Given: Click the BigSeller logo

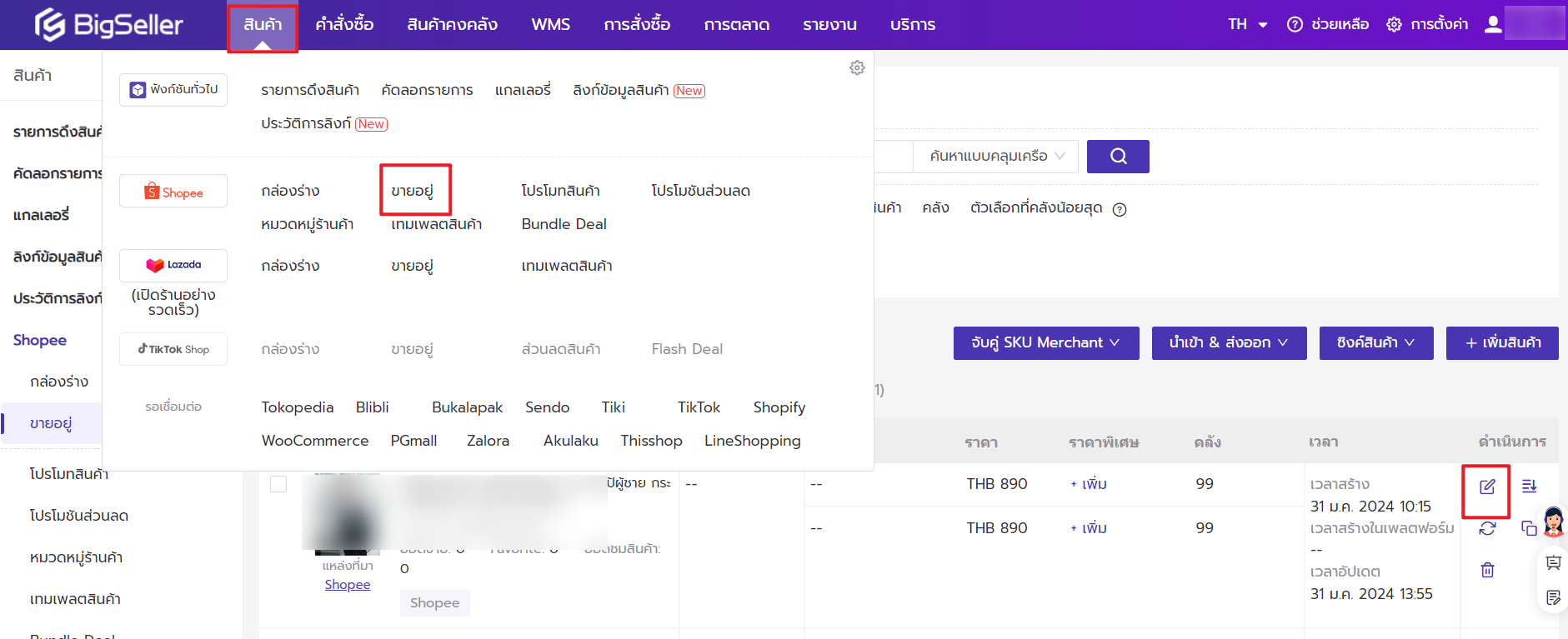Looking at the screenshot, I should click(x=108, y=24).
